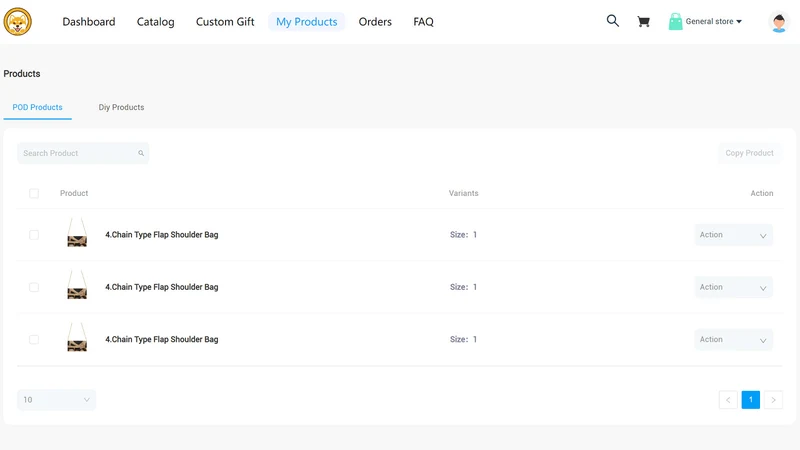This screenshot has height=450, width=800.
Task: Click Size: 1 in third product row
Action: [463, 339]
